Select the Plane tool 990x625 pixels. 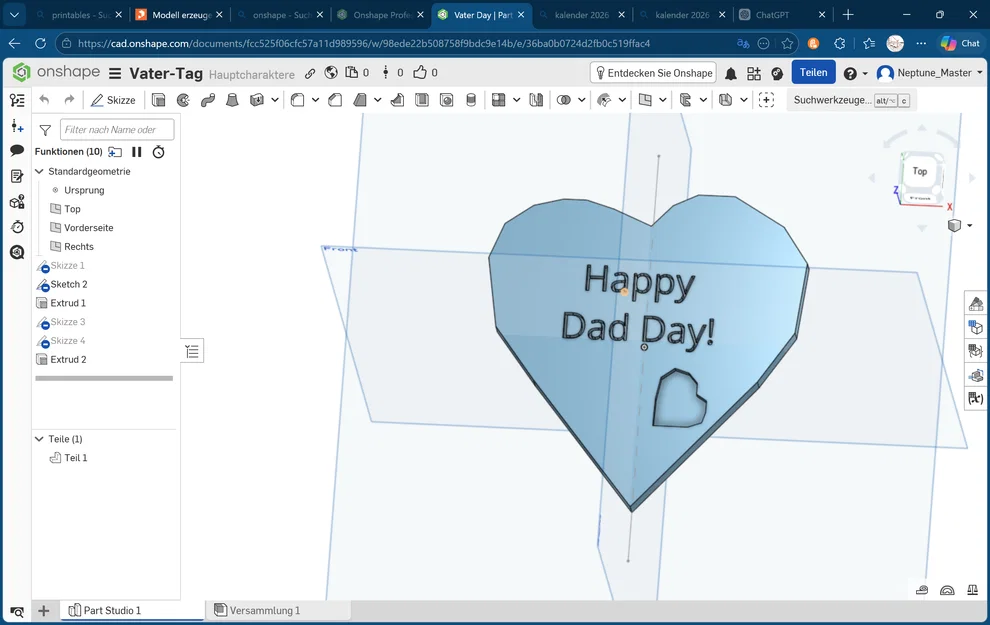(x=645, y=100)
